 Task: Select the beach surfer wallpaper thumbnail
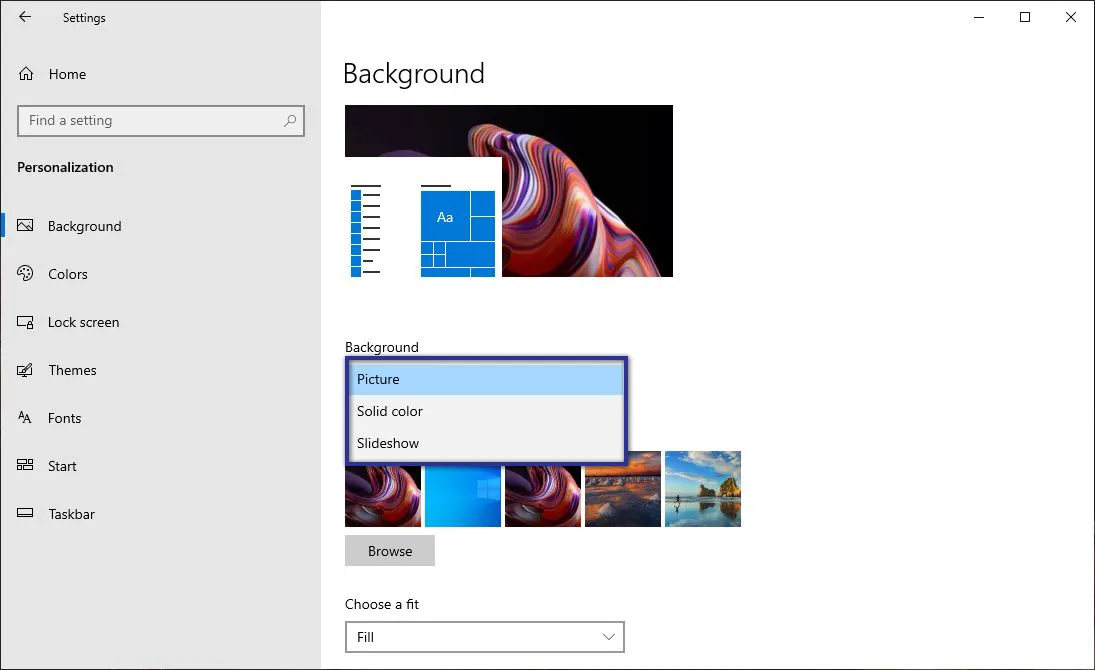coord(703,489)
